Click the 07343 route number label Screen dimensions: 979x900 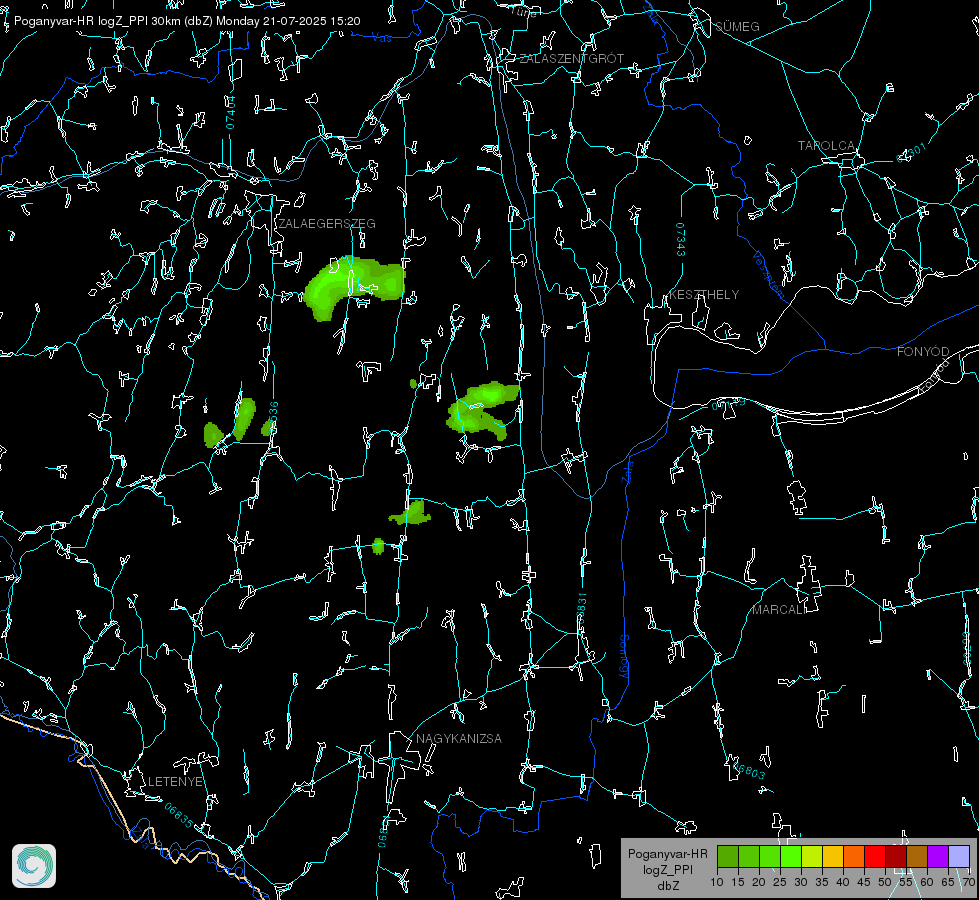[681, 239]
